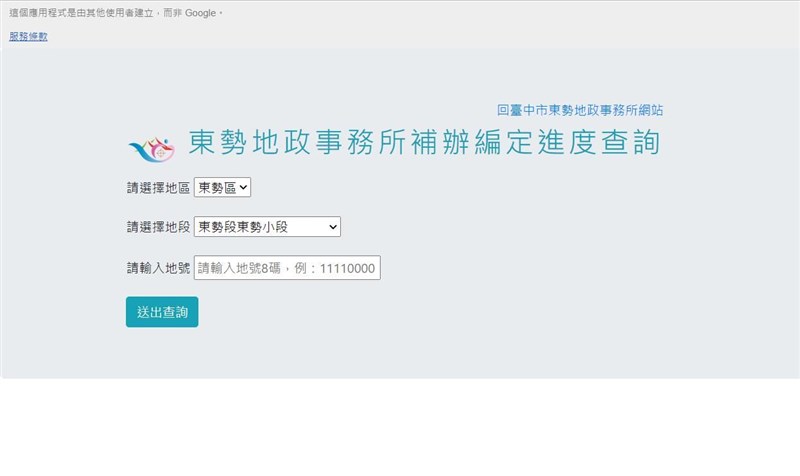The height and width of the screenshot is (476, 800).
Task: Click the 請選擇地區 label
Action: coord(158,187)
